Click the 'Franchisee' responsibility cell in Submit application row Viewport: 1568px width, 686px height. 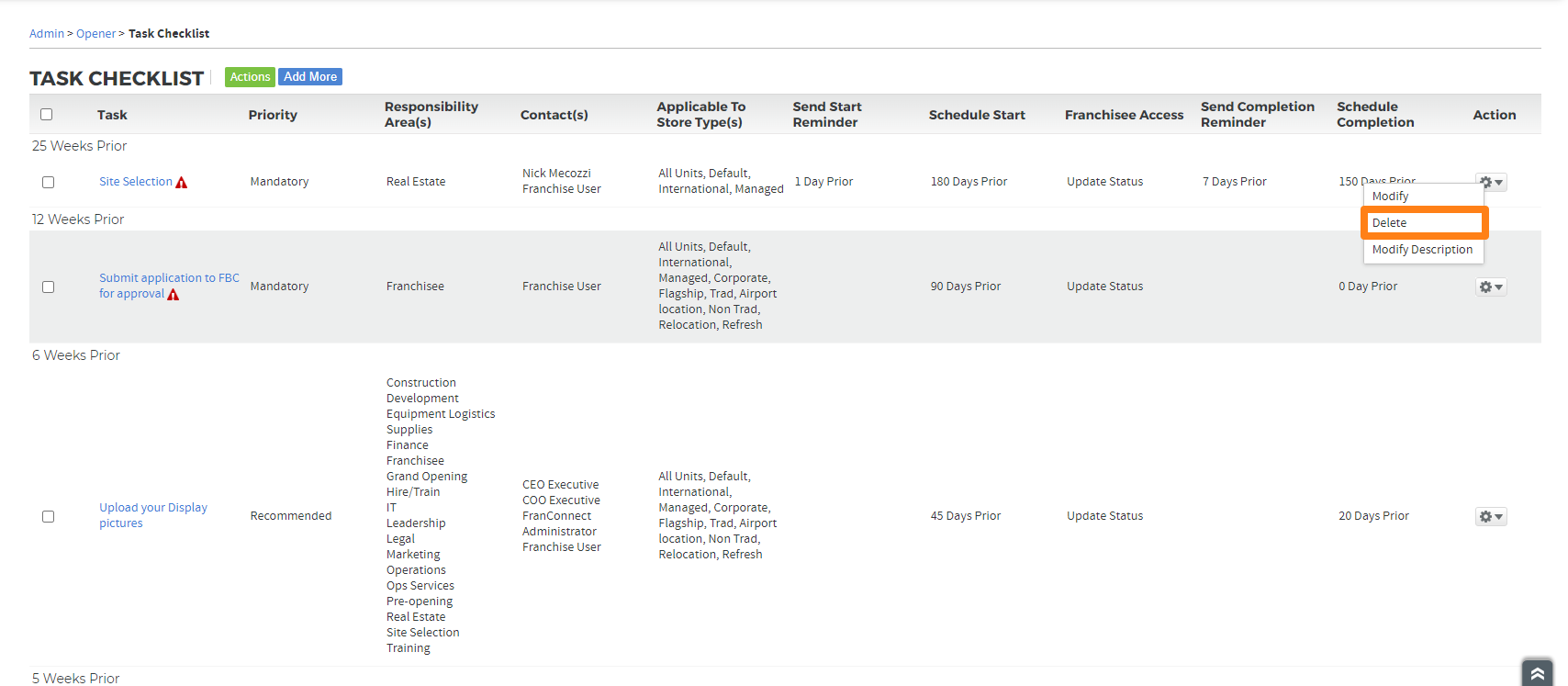(415, 287)
